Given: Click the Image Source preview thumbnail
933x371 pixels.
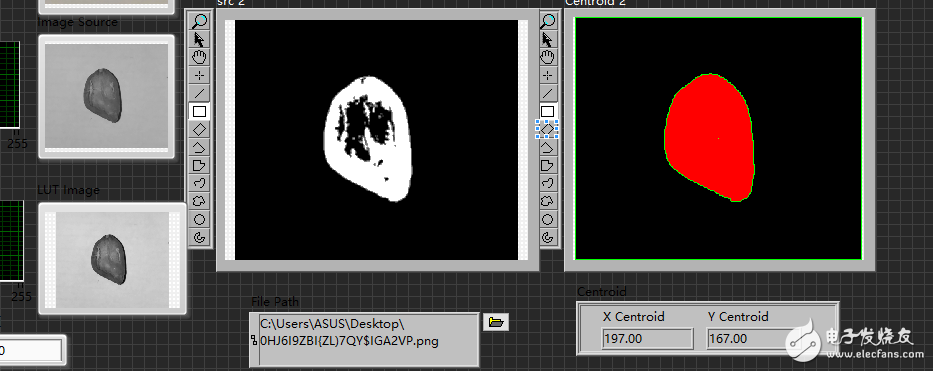Looking at the screenshot, I should pyautogui.click(x=107, y=97).
